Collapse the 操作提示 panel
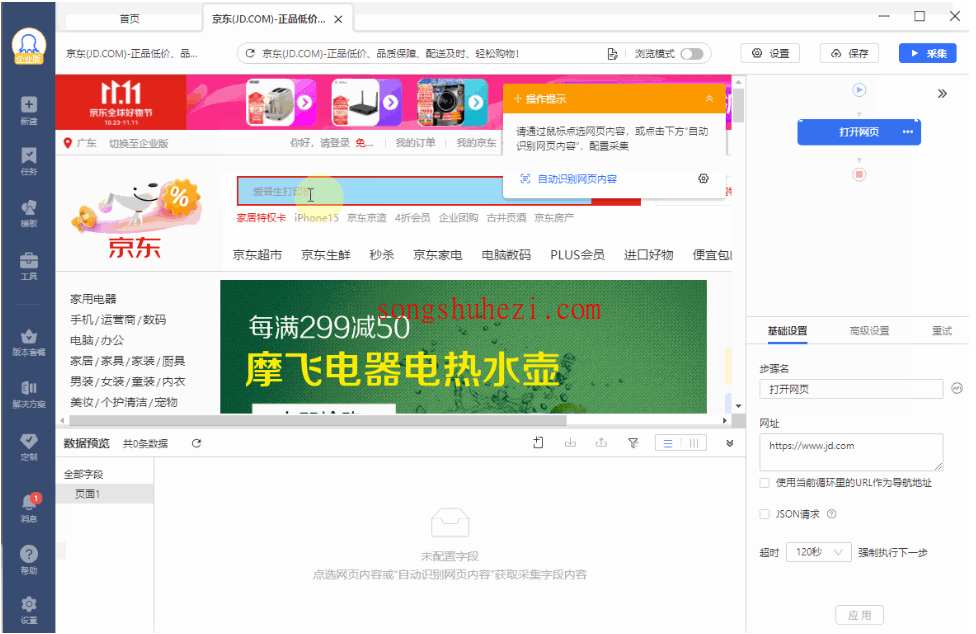This screenshot has height=634, width=976. [x=709, y=99]
